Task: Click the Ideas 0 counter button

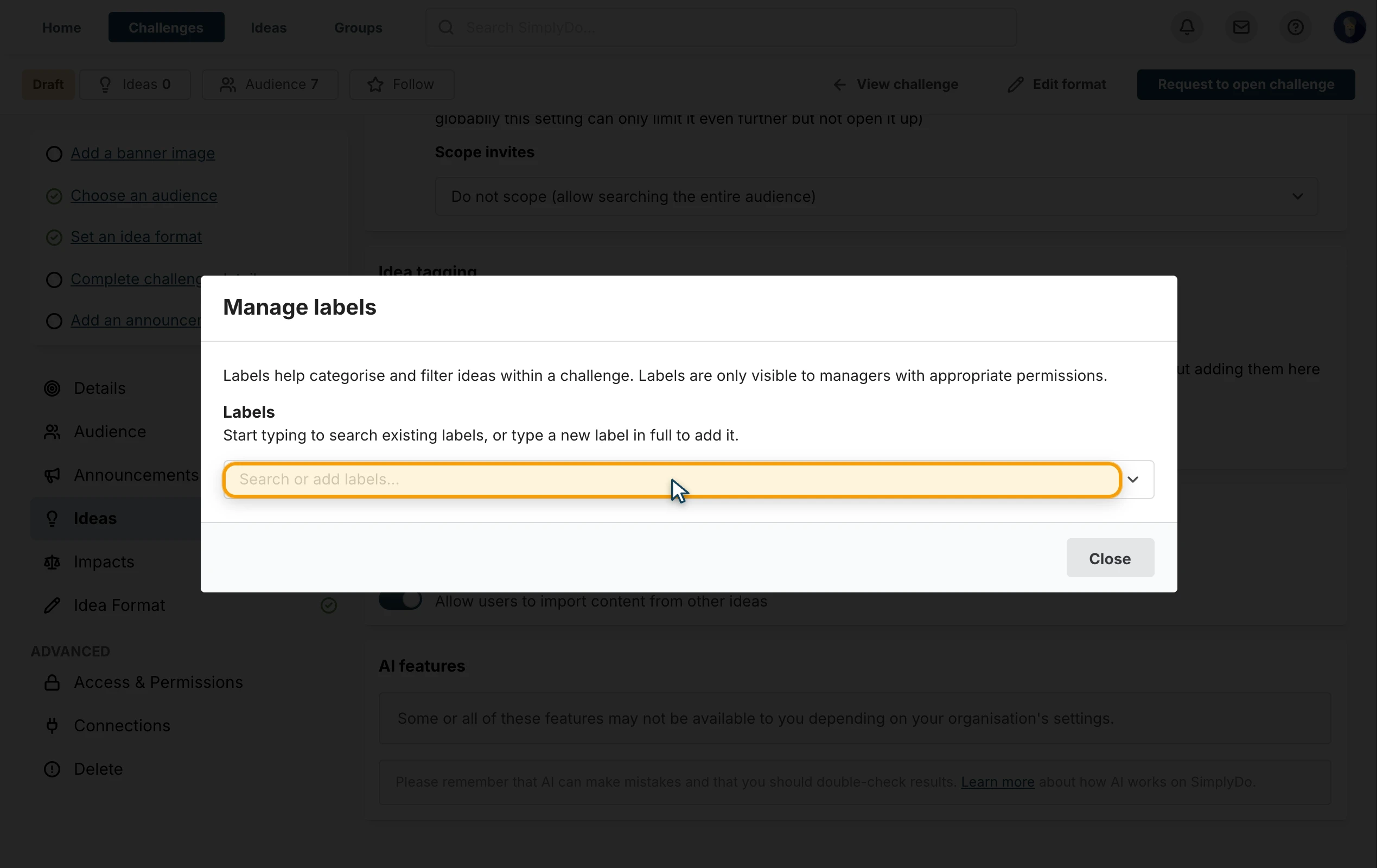Action: tap(135, 85)
